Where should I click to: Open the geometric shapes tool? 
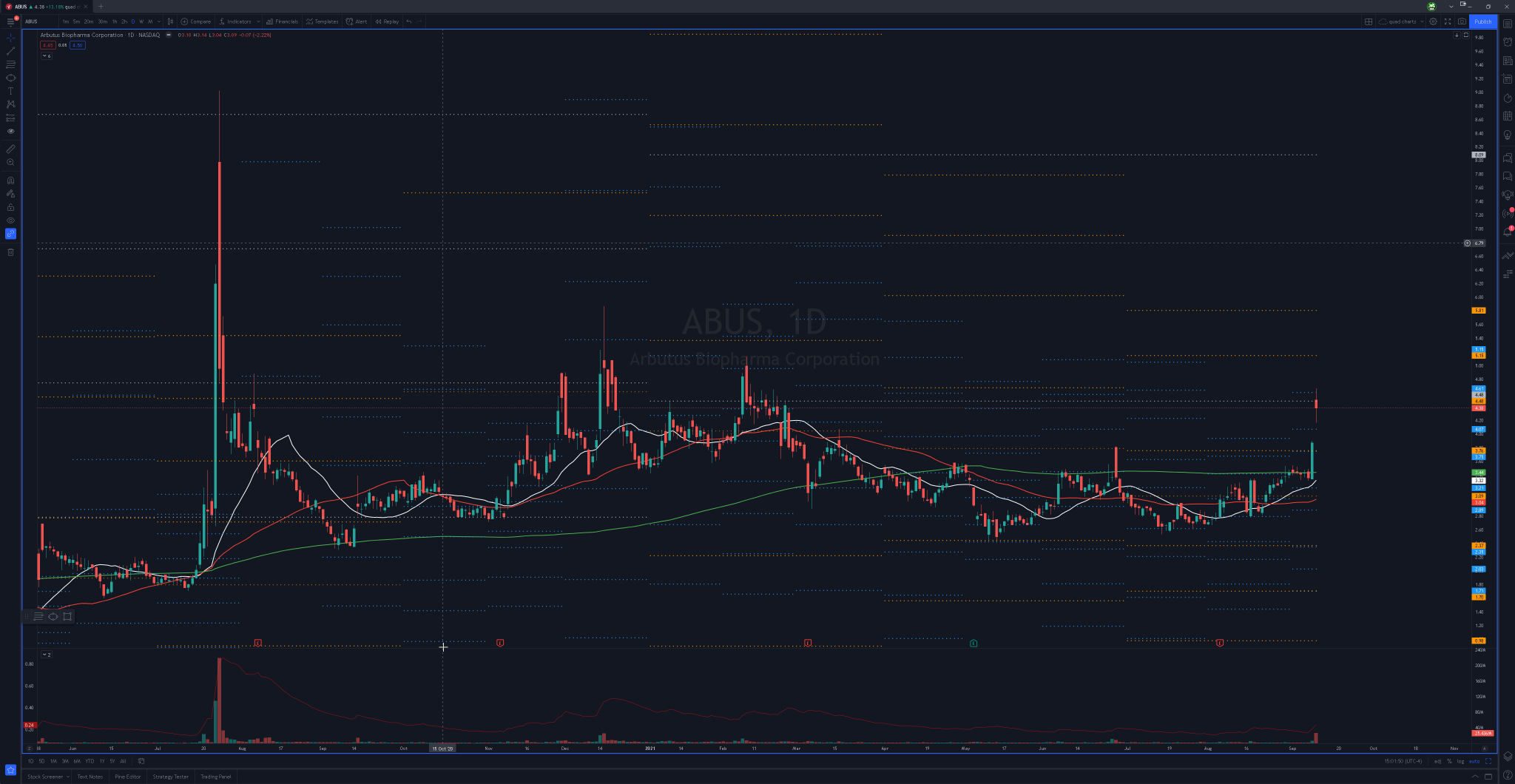10,78
